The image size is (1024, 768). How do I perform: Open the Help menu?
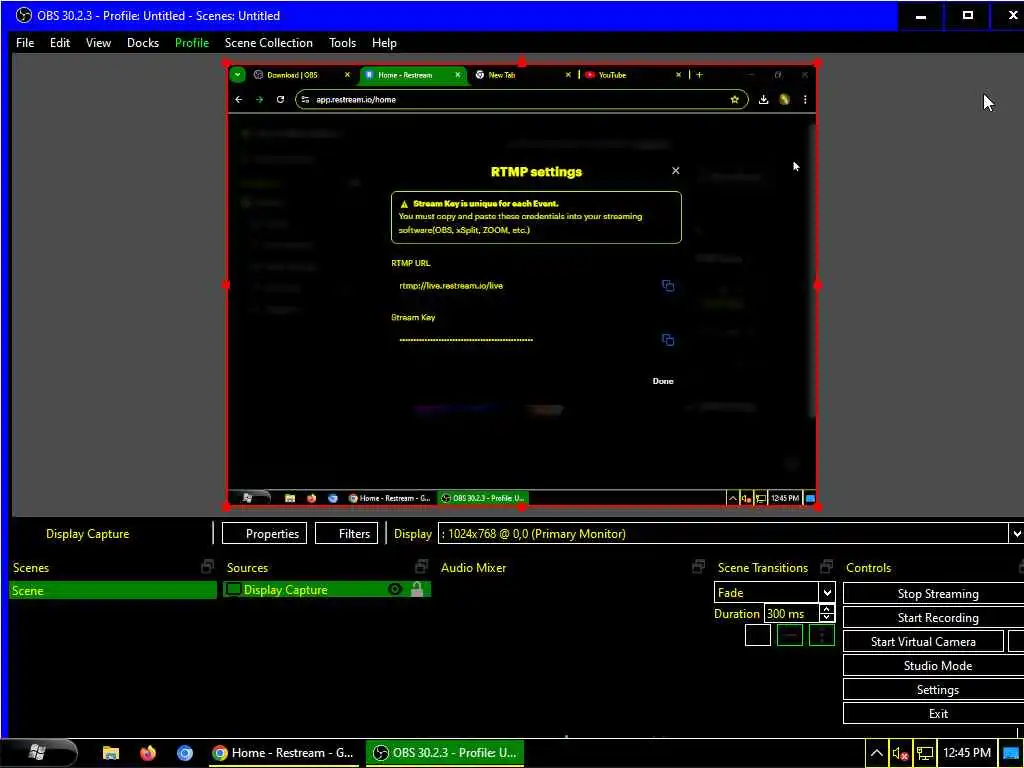[x=384, y=42]
